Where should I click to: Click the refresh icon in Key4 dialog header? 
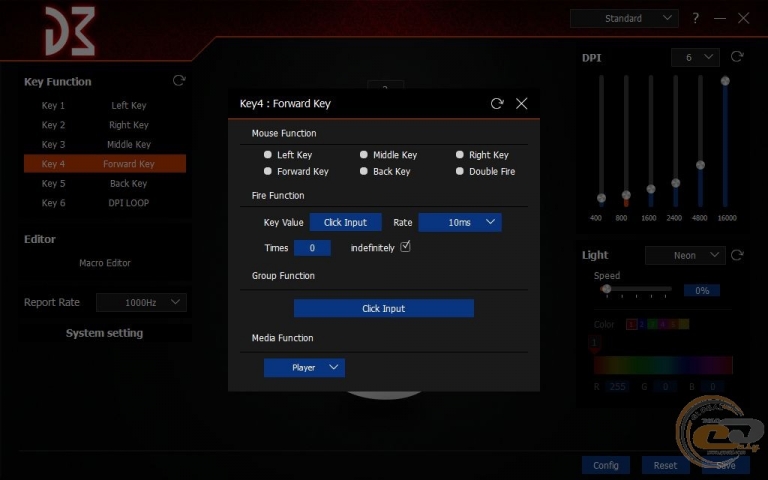pyautogui.click(x=497, y=103)
